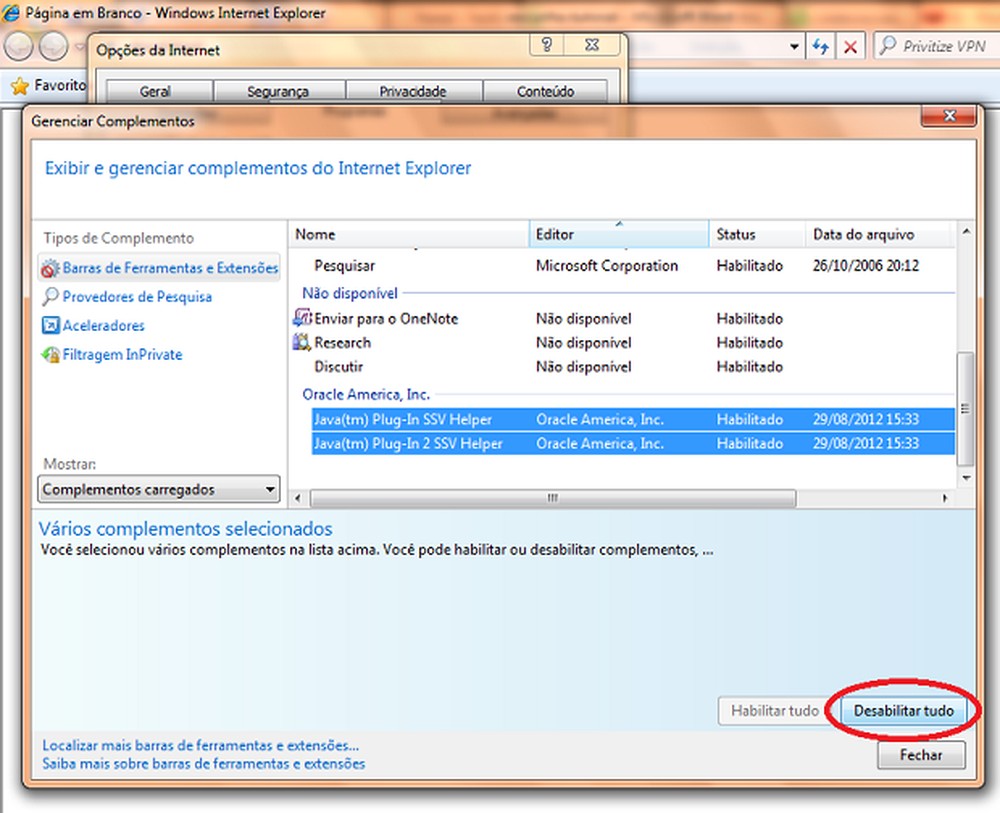1000x813 pixels.
Task: Click the 'Habilitar tudo' button
Action: 776,710
